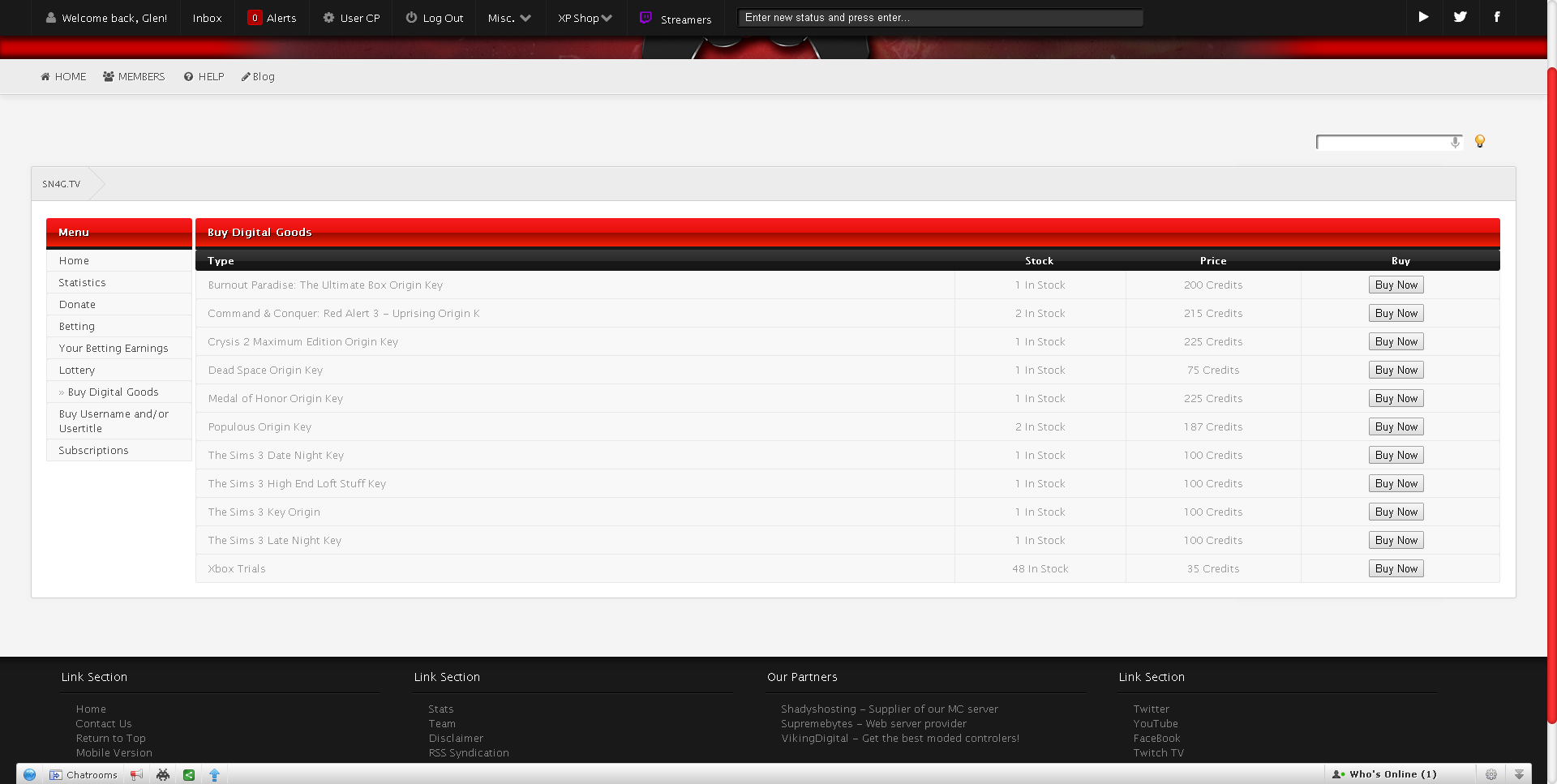Expand the Misc. dropdown menu

click(x=509, y=18)
